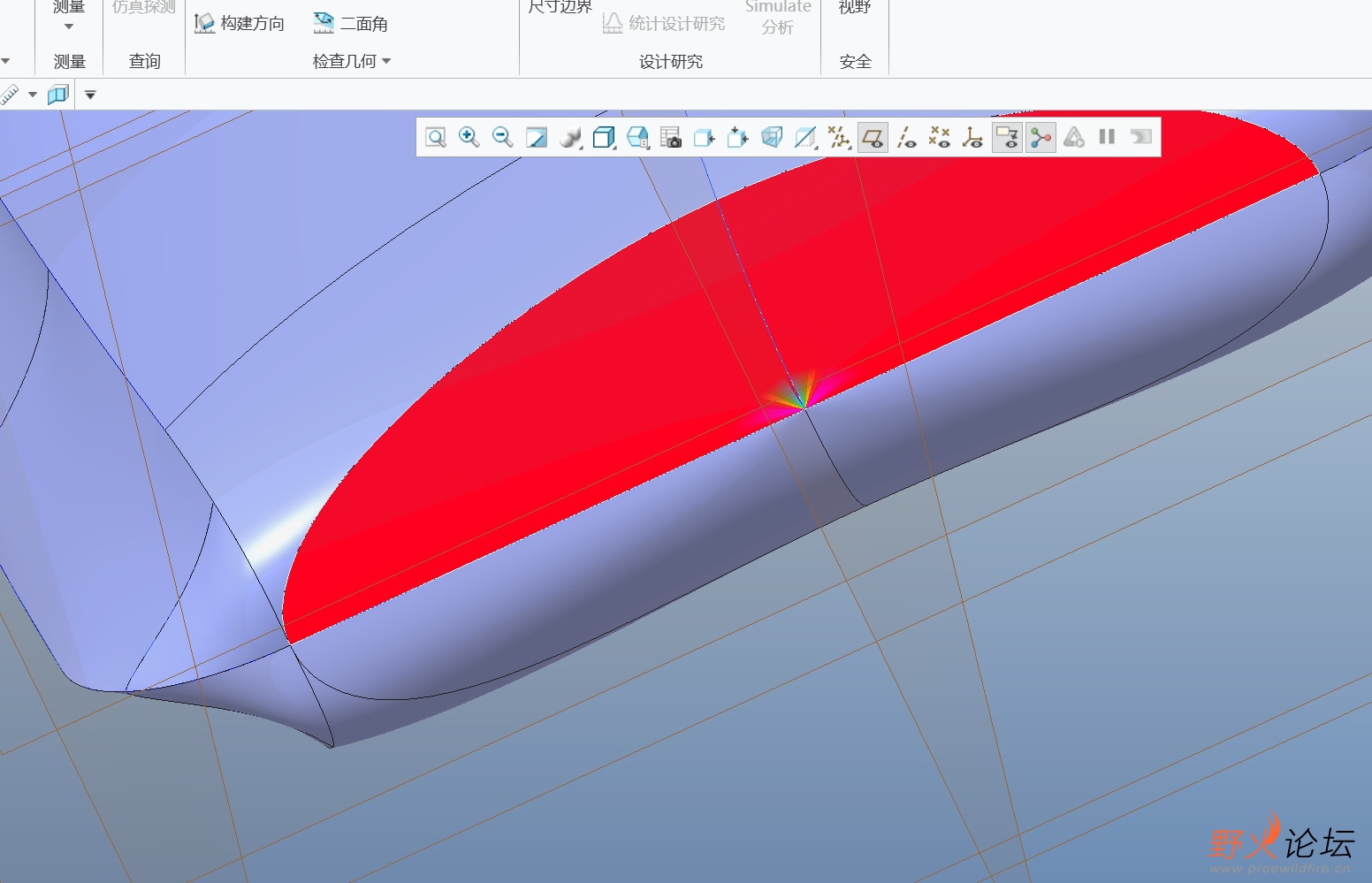Click the pause simulation button
The height and width of the screenshot is (883, 1372).
[1107, 136]
